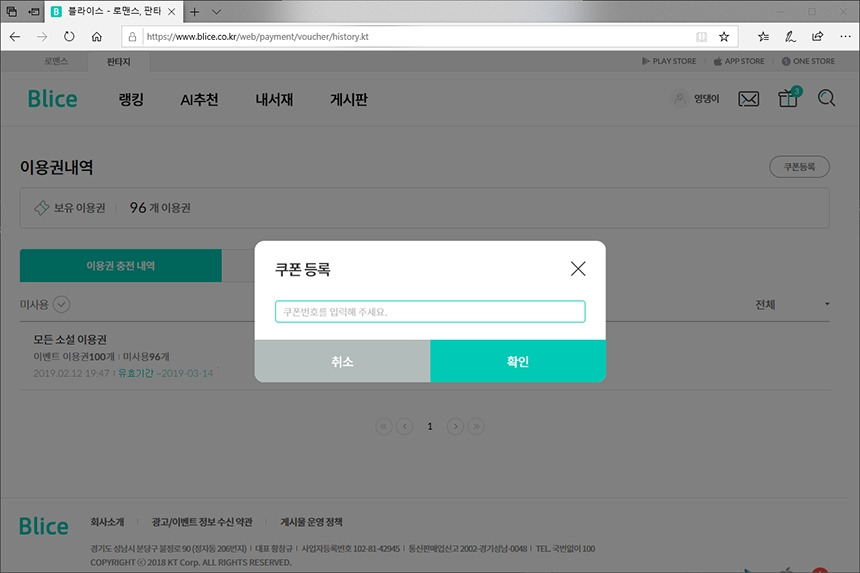Open the add notes pen icon
This screenshot has width=860, height=573.
(x=790, y=37)
